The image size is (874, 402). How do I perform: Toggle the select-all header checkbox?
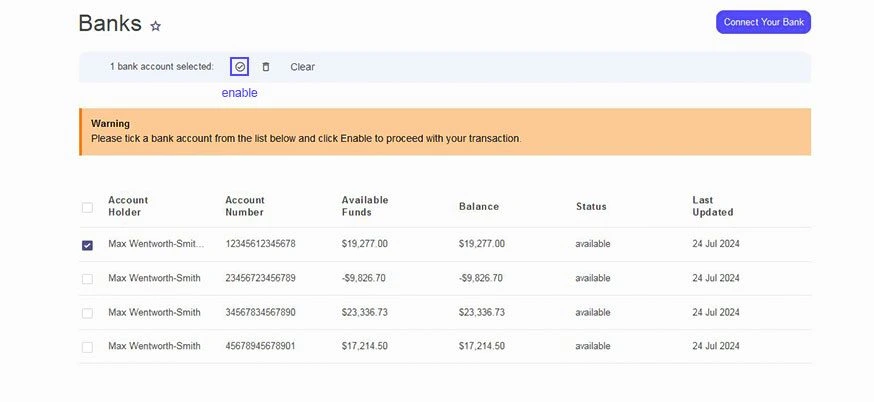click(x=87, y=207)
